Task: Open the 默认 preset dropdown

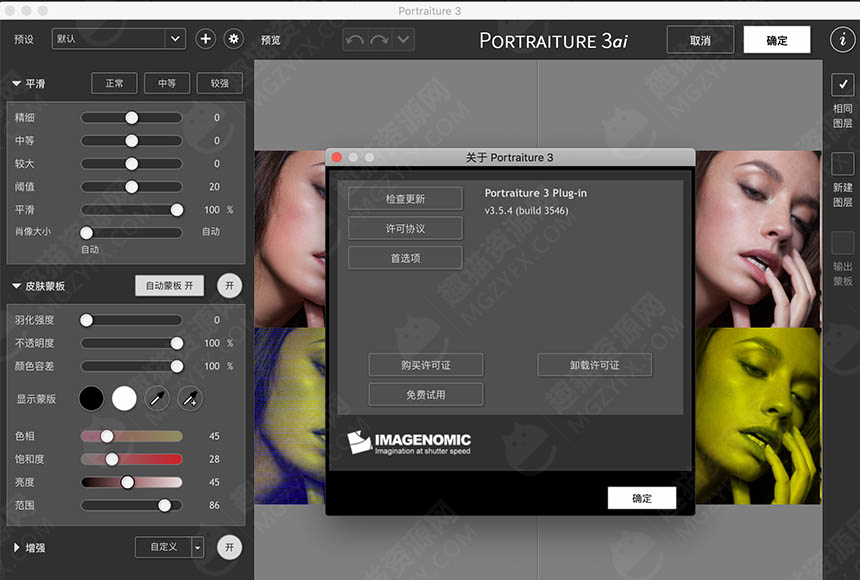Action: point(118,39)
